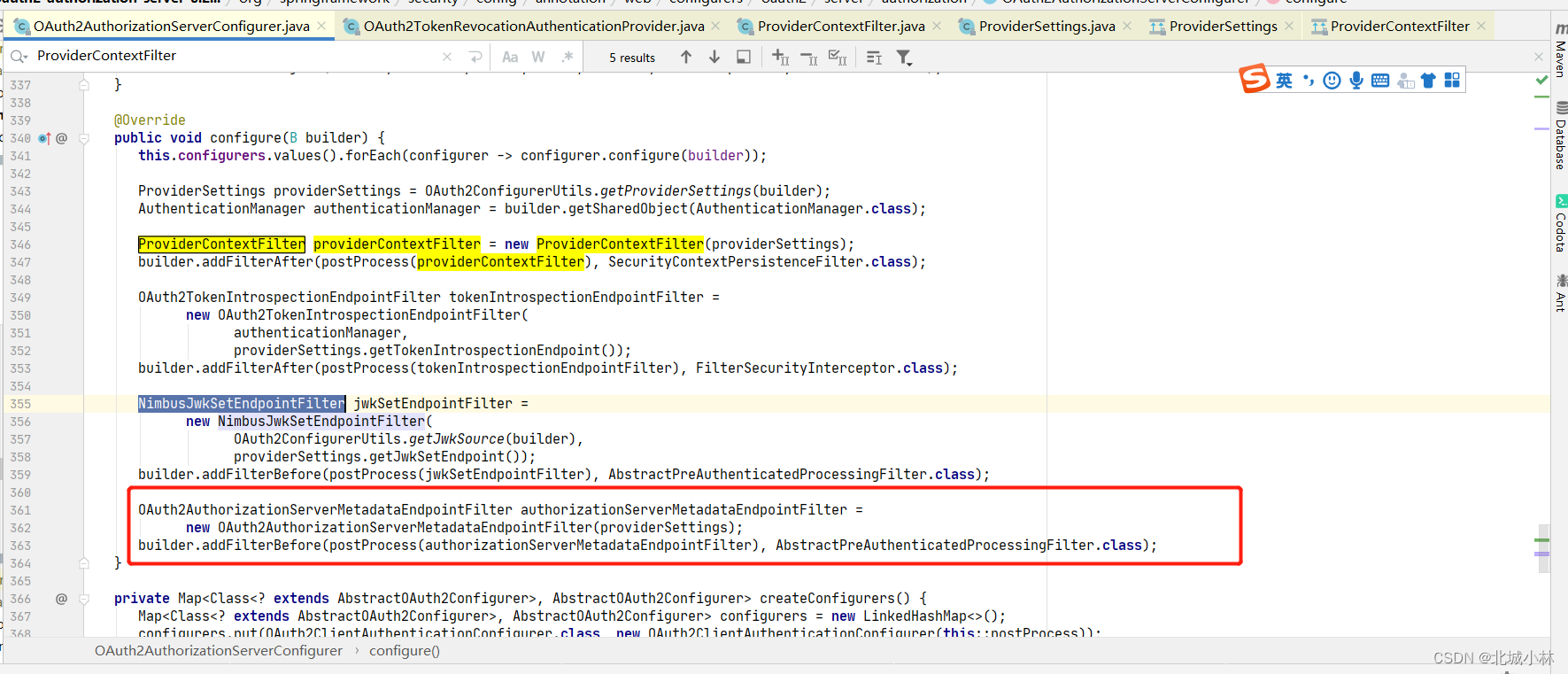Click line number 355 in gutter
The width and height of the screenshot is (1568, 674).
coord(20,404)
